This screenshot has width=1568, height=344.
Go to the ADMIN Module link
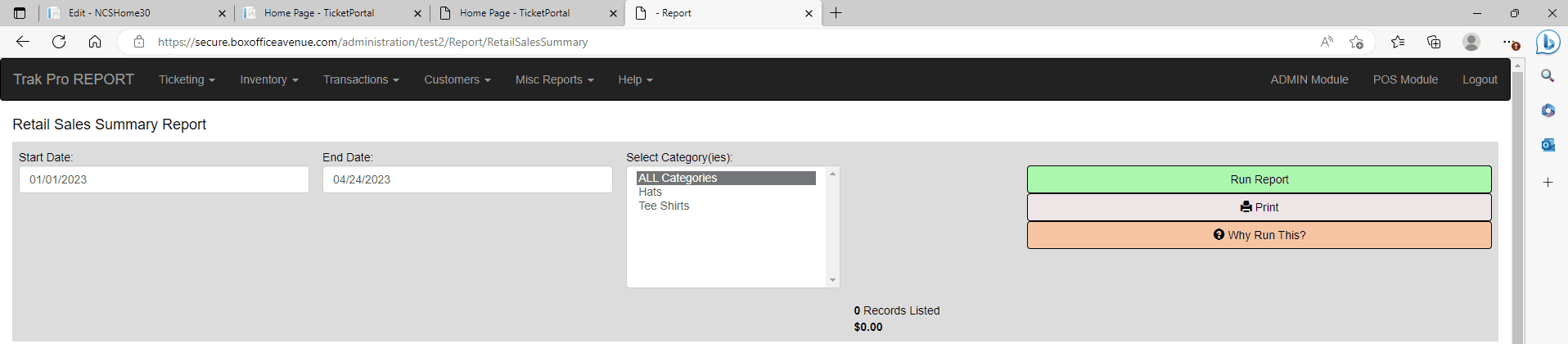pos(1309,79)
